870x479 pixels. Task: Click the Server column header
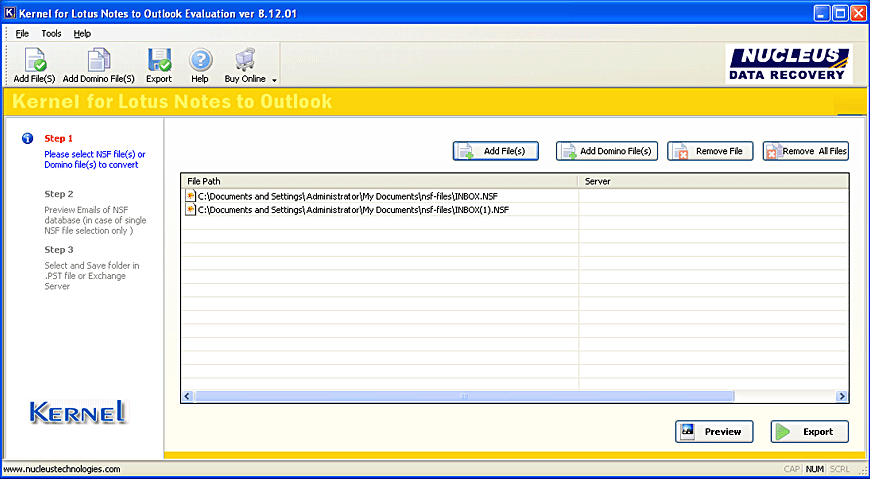click(713, 181)
